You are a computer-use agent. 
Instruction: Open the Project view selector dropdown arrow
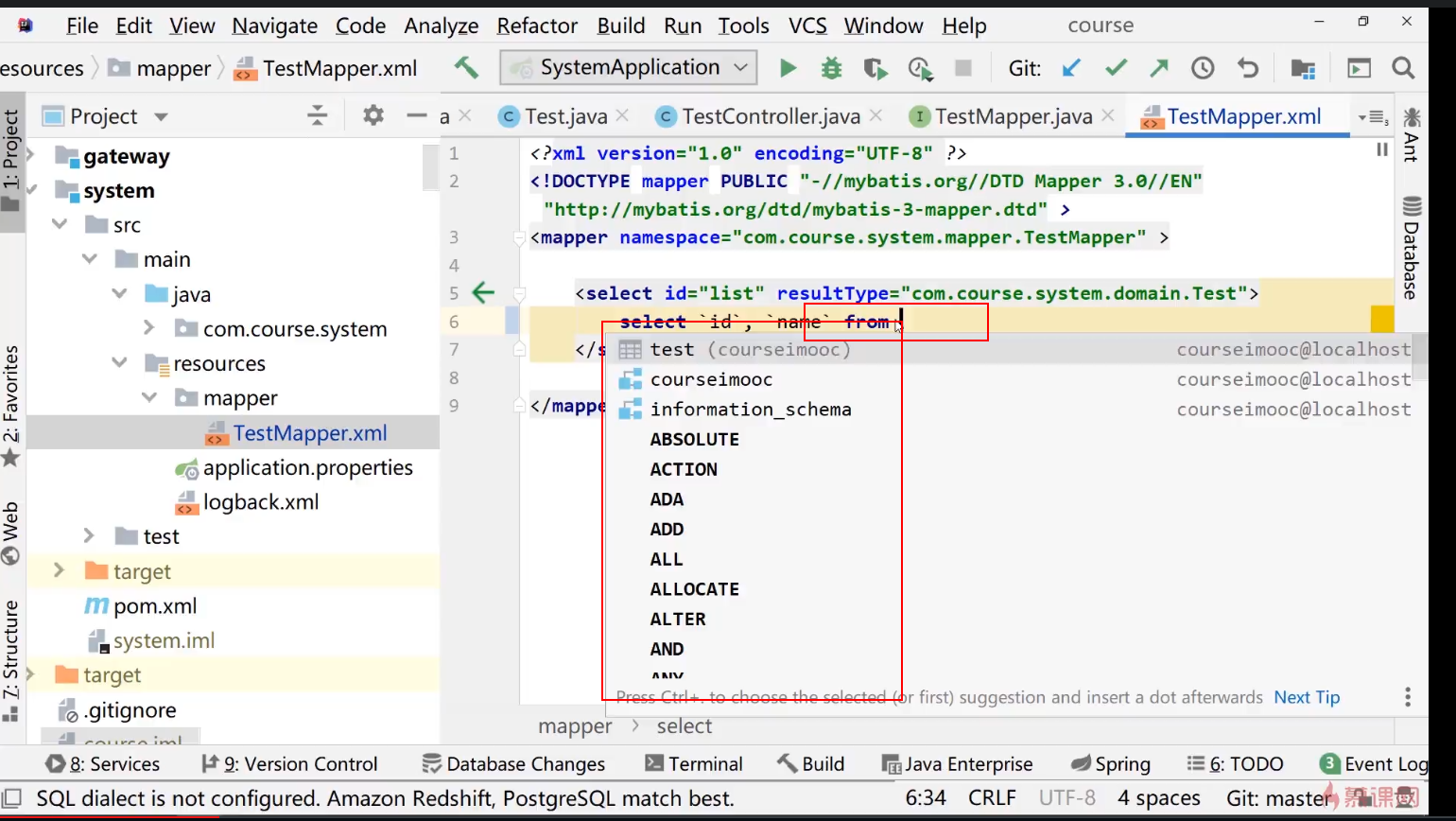click(x=161, y=117)
